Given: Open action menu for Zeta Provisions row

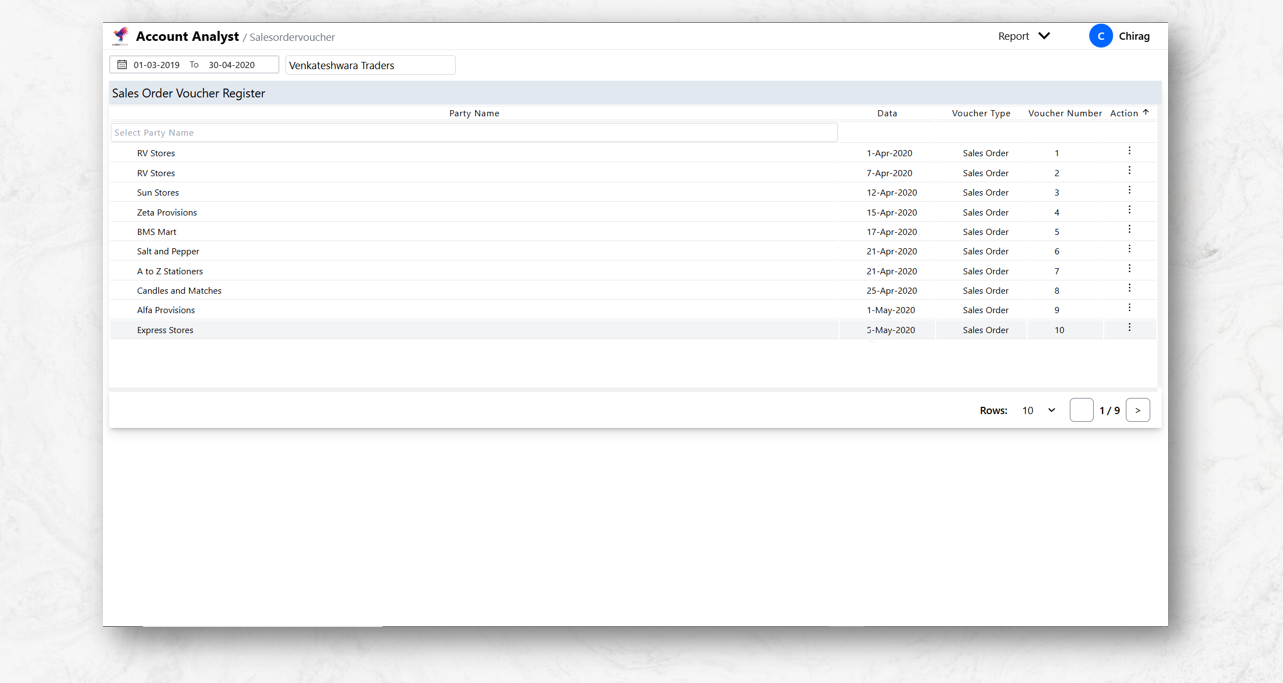Looking at the screenshot, I should click(x=1129, y=211).
